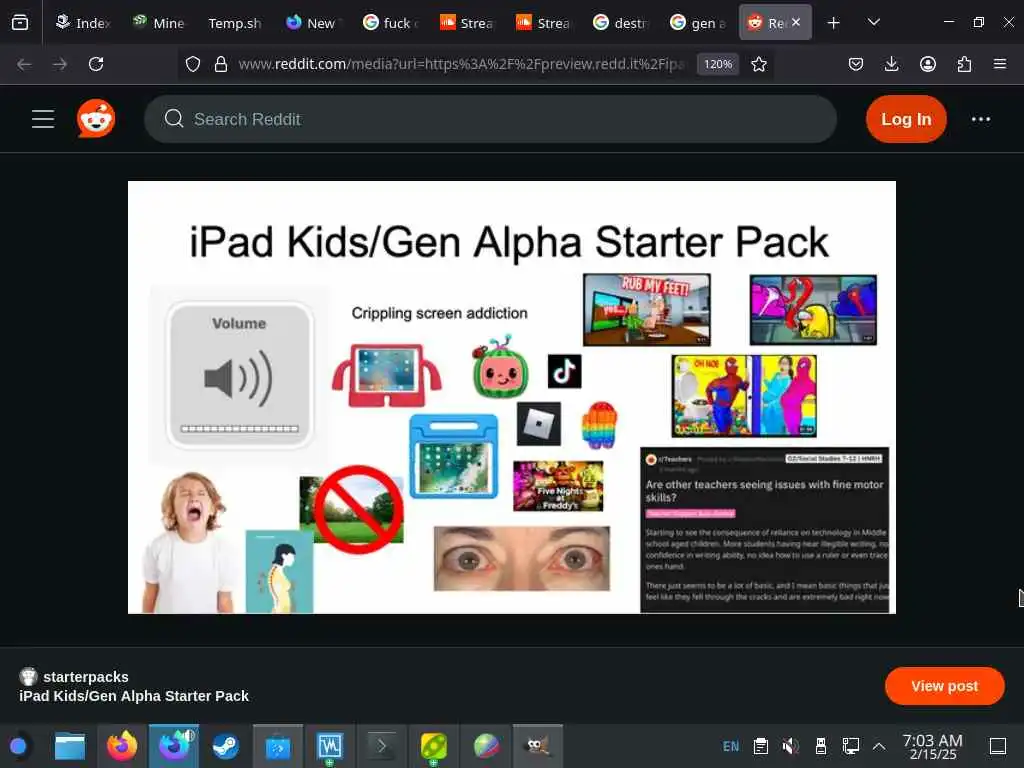Reset the 120% zoom level badge
The image size is (1024, 768).
(x=718, y=64)
